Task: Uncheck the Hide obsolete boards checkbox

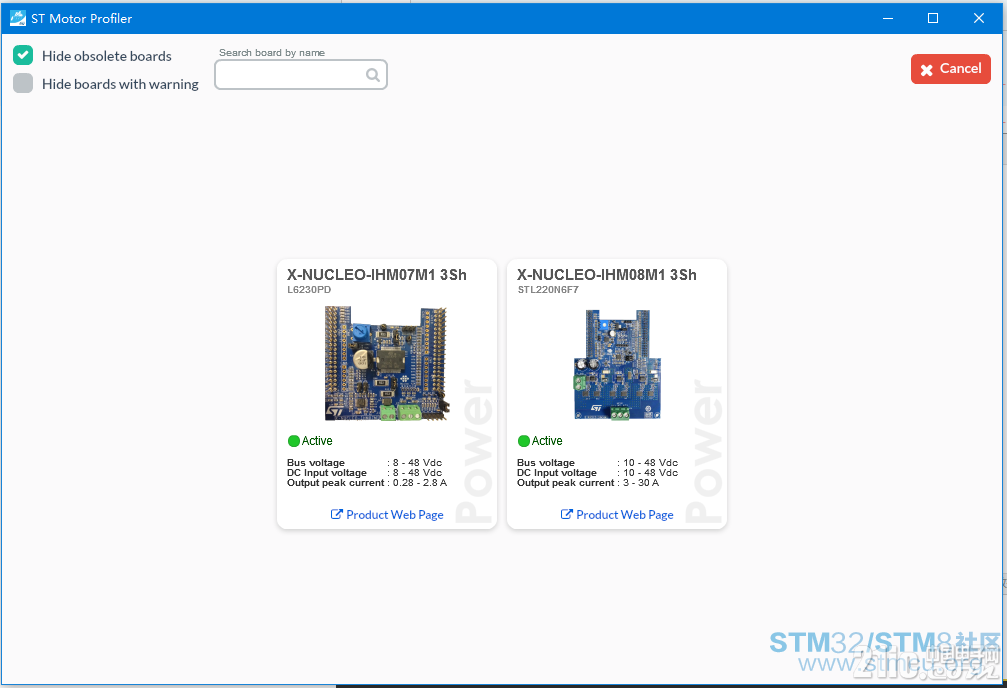Action: [x=23, y=55]
